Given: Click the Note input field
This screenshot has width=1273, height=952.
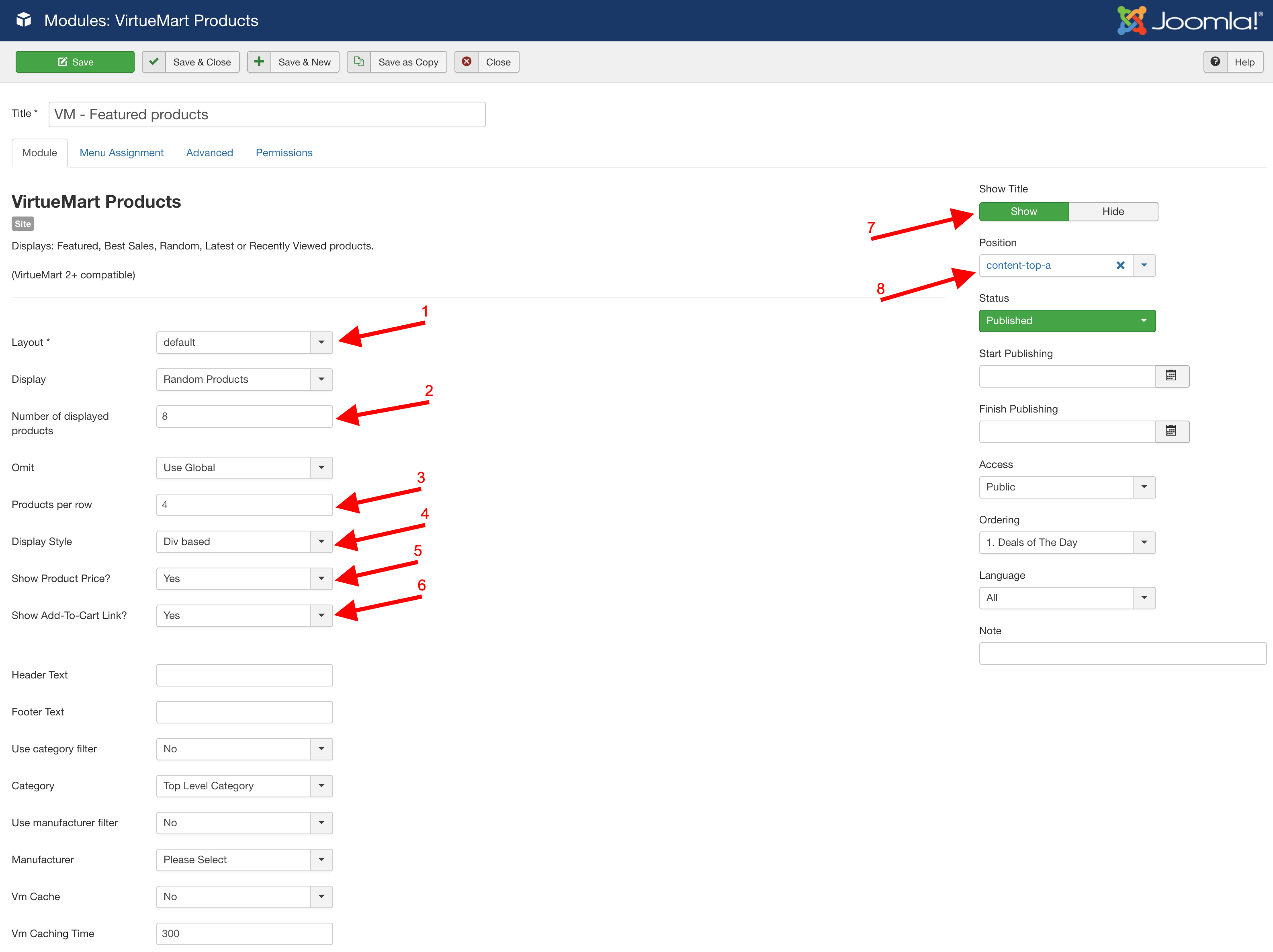Looking at the screenshot, I should pos(1122,654).
